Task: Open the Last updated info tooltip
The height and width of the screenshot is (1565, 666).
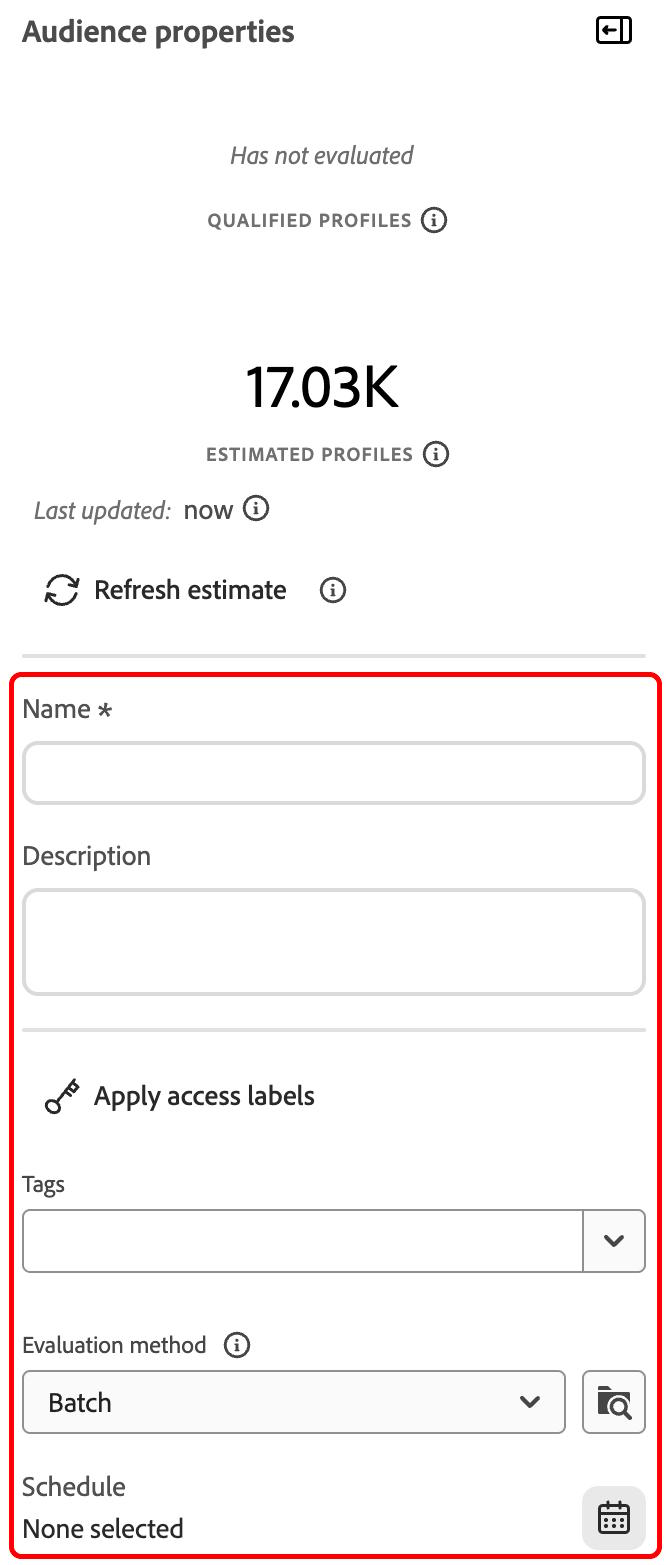Action: [x=256, y=509]
